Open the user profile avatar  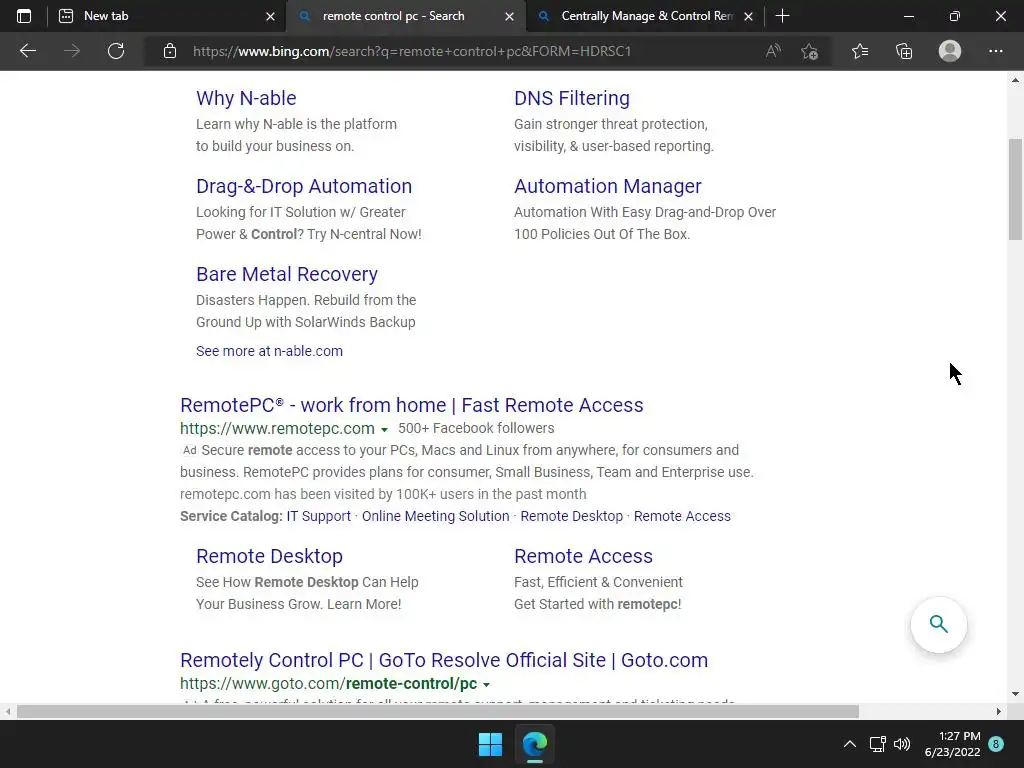click(x=950, y=51)
